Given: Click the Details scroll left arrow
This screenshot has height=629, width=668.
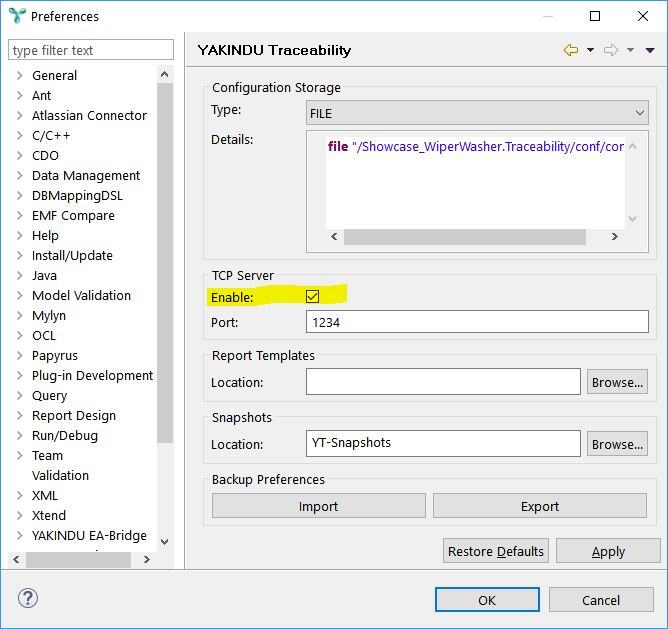Looking at the screenshot, I should 334,237.
